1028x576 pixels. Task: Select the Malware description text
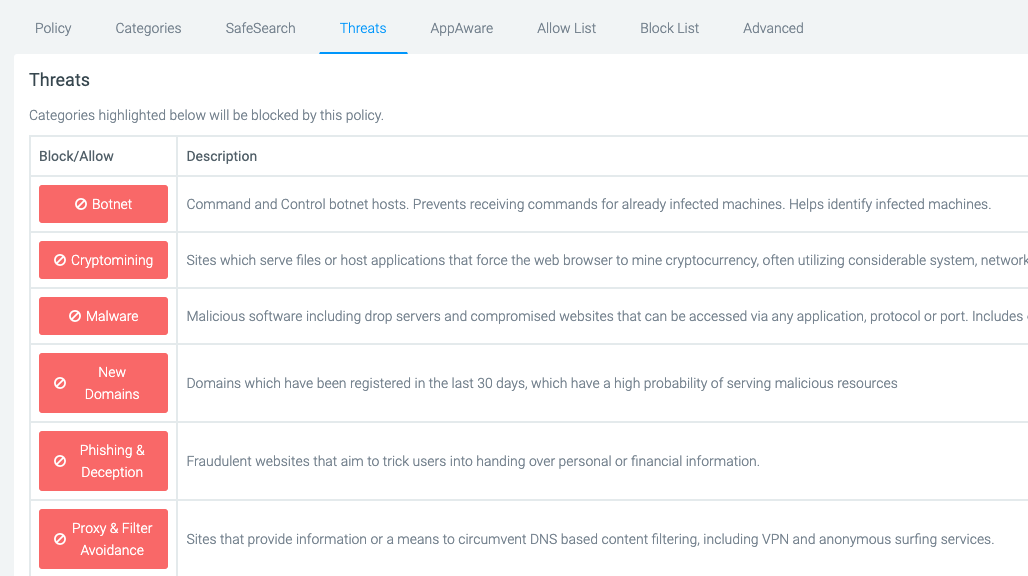(x=607, y=317)
